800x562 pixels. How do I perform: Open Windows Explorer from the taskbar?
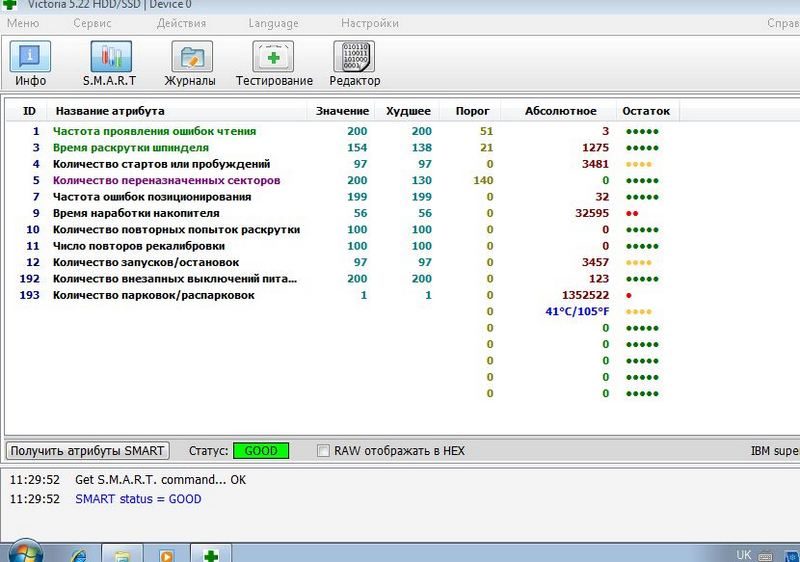[x=121, y=554]
